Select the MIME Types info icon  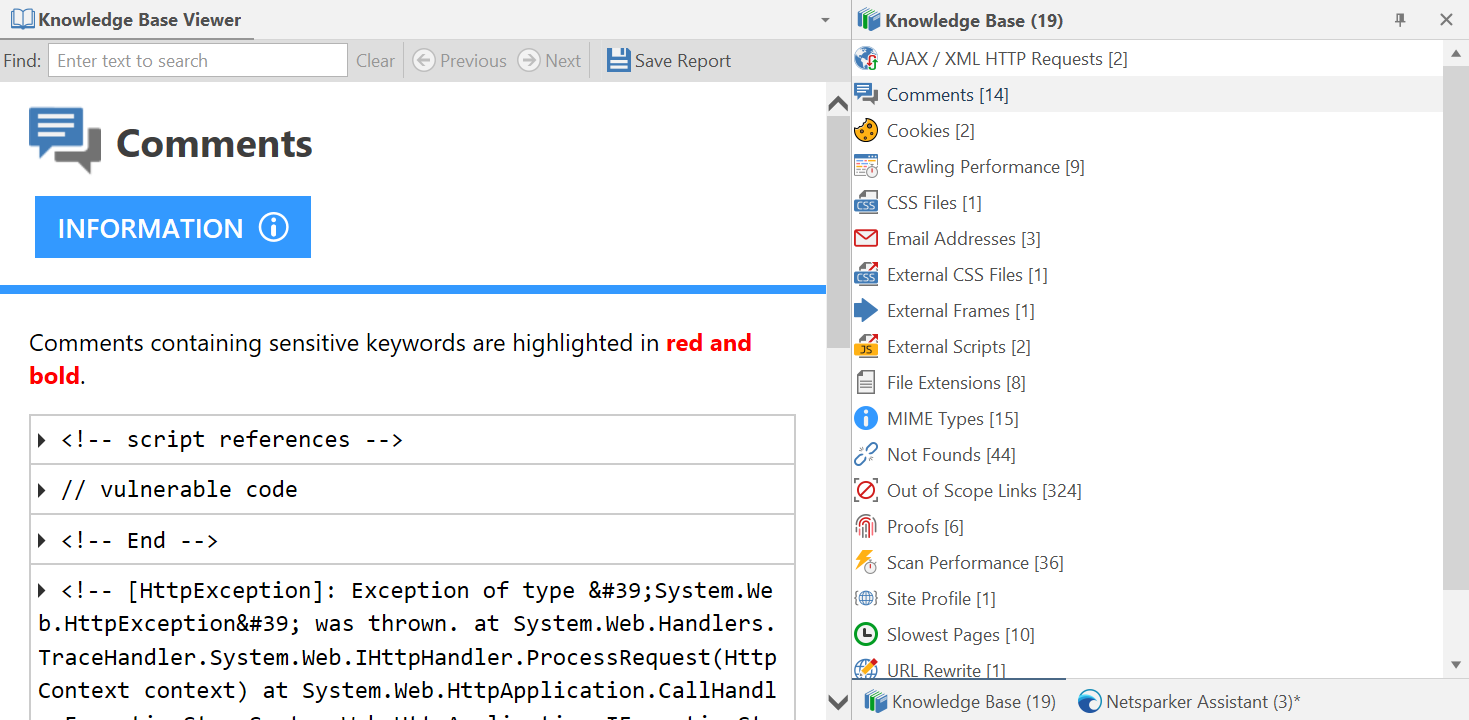click(x=864, y=418)
